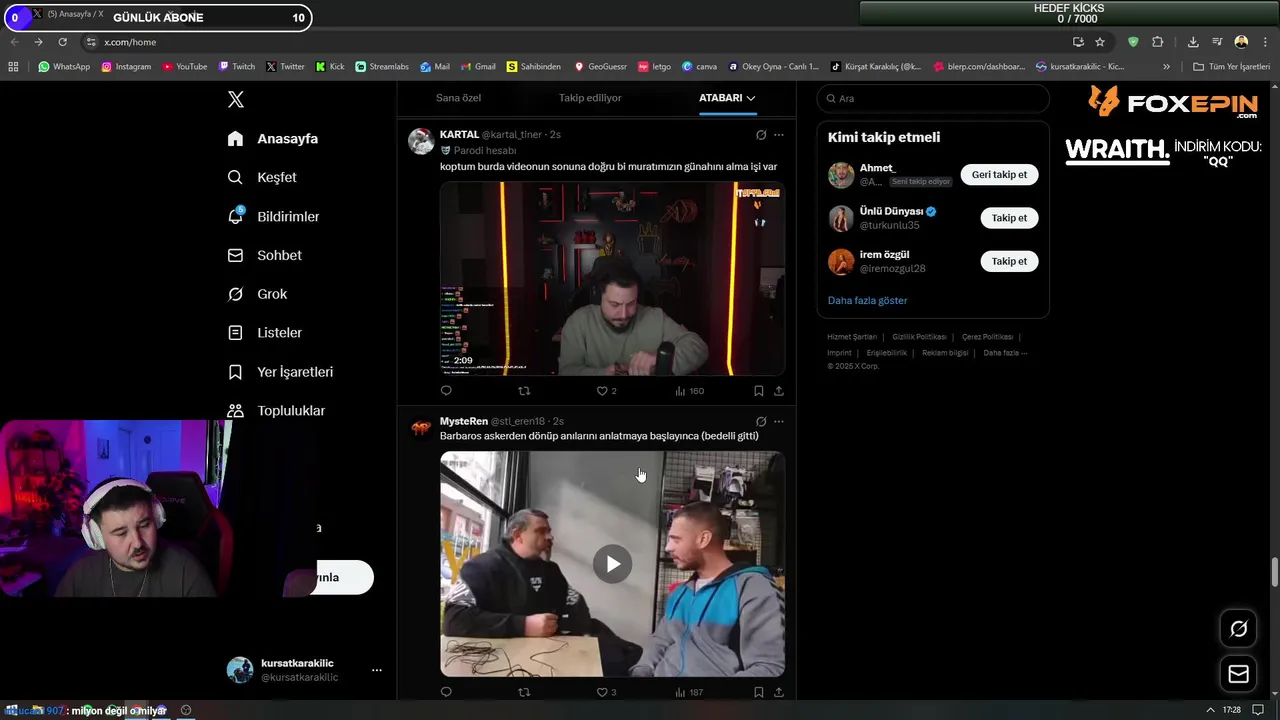Open Çerez Politikası link

987,337
